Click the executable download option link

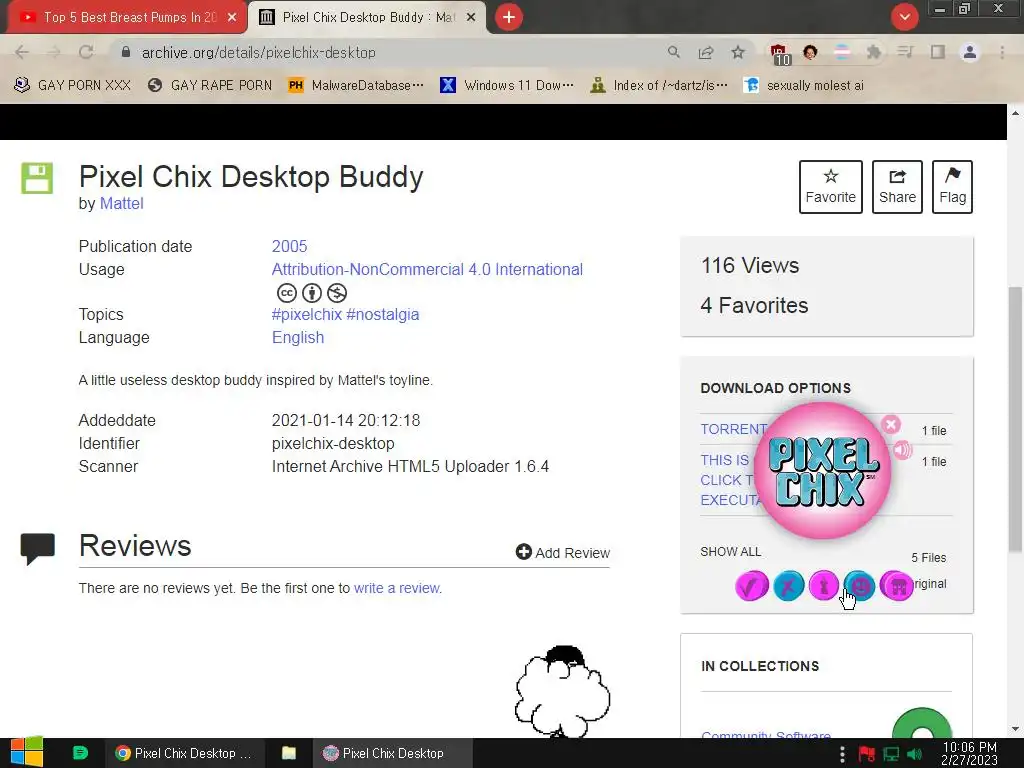[728, 480]
